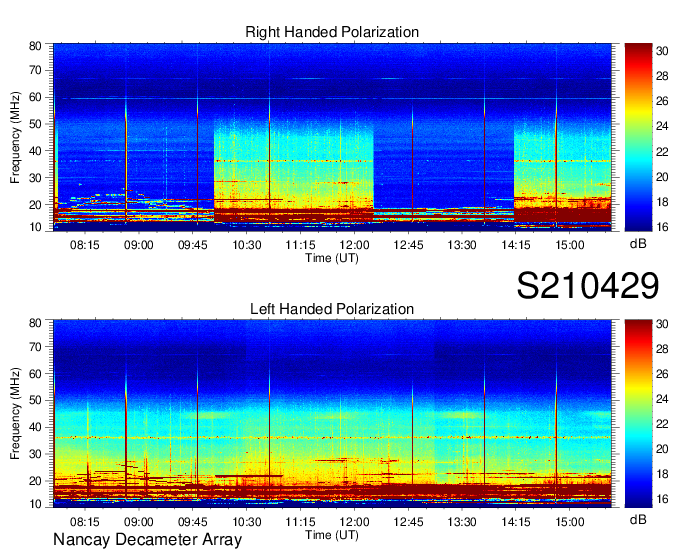This screenshot has width=680, height=552.
Task: Click the 15:00 tick label on the top time axis
Action: (570, 245)
